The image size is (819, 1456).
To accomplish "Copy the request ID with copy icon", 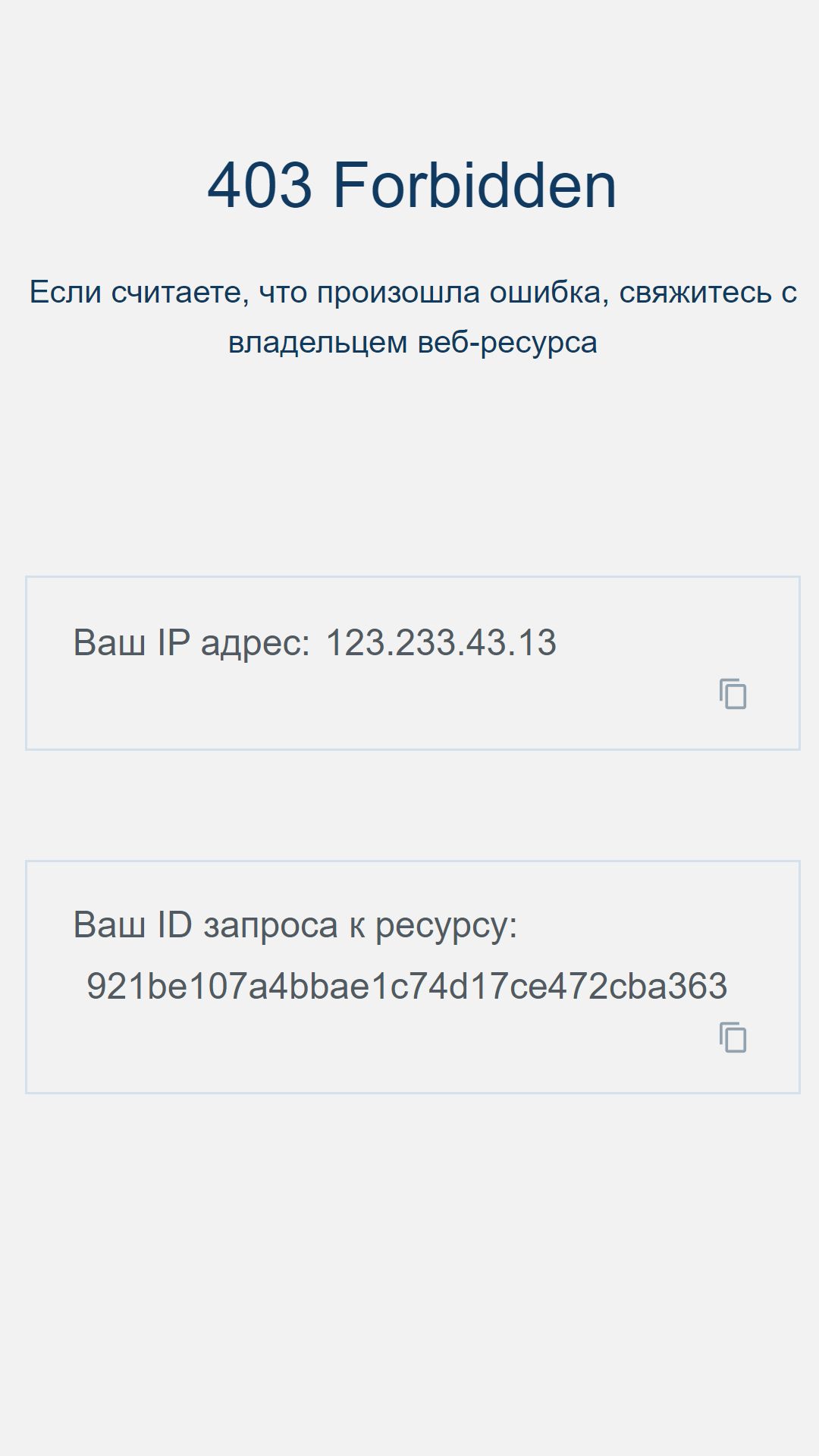I will click(733, 1037).
